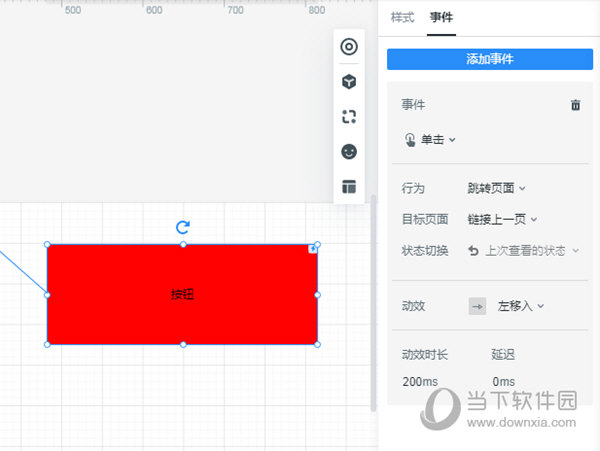Click the 添加事件 button
Viewport: 600px width, 451px height.
coord(490,59)
